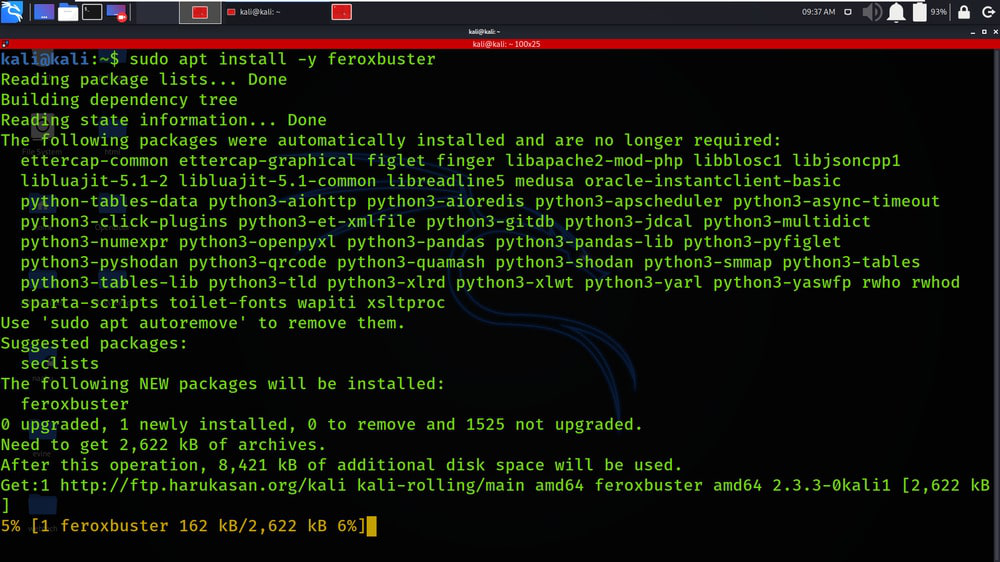This screenshot has height=562, width=1000.
Task: Click the 'kali@kali' prompt text
Action: tap(45, 59)
